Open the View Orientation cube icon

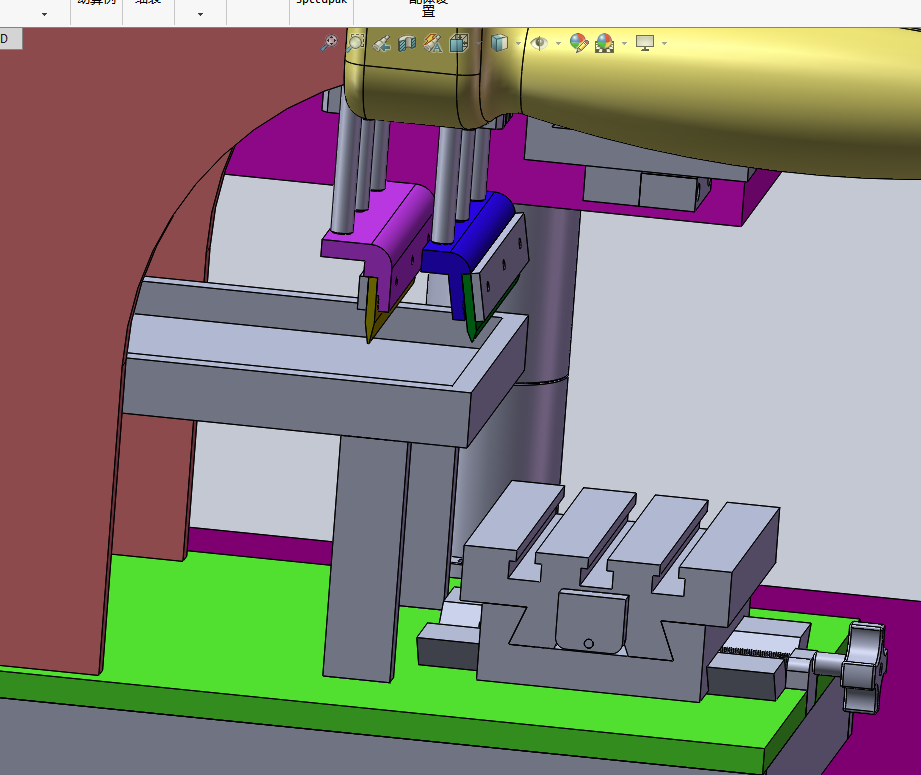(x=459, y=43)
